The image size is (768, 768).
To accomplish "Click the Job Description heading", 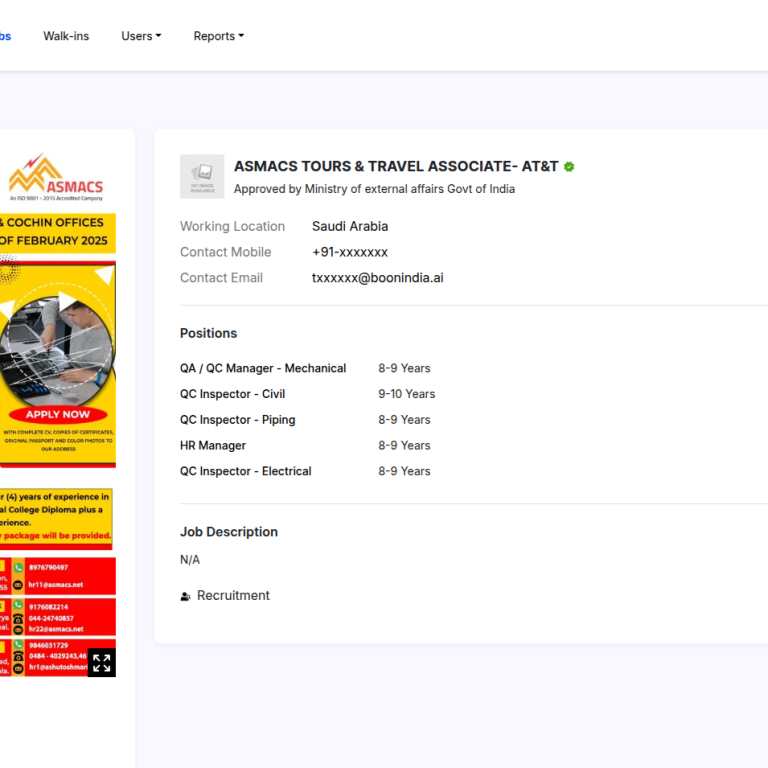I will click(229, 532).
